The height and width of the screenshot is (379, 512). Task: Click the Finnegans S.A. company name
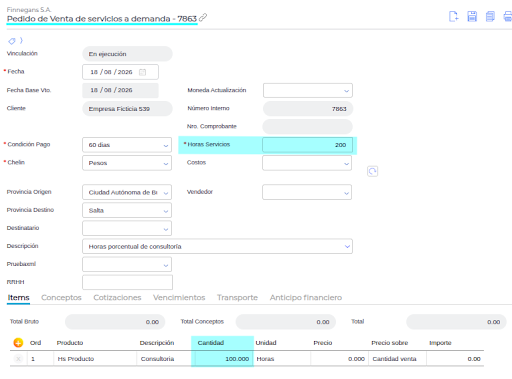tap(29, 10)
